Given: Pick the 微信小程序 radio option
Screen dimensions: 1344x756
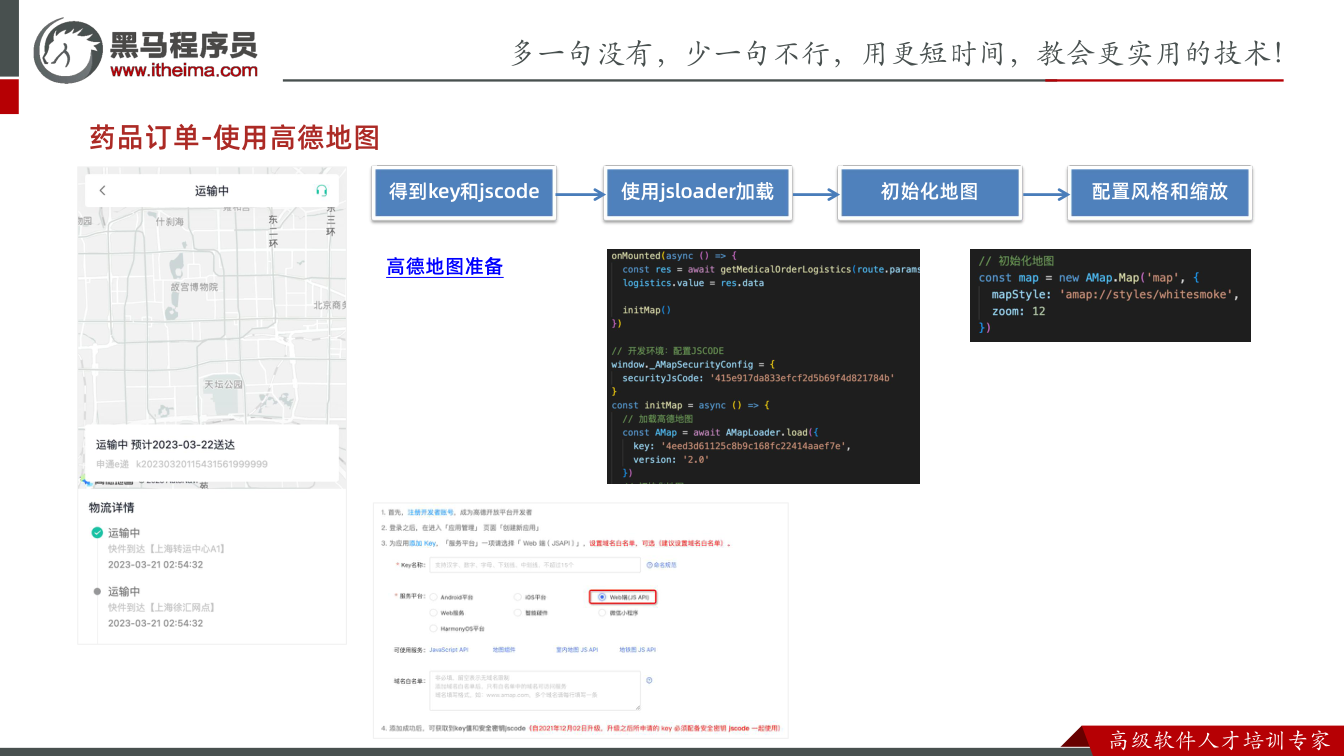Looking at the screenshot, I should 602,613.
